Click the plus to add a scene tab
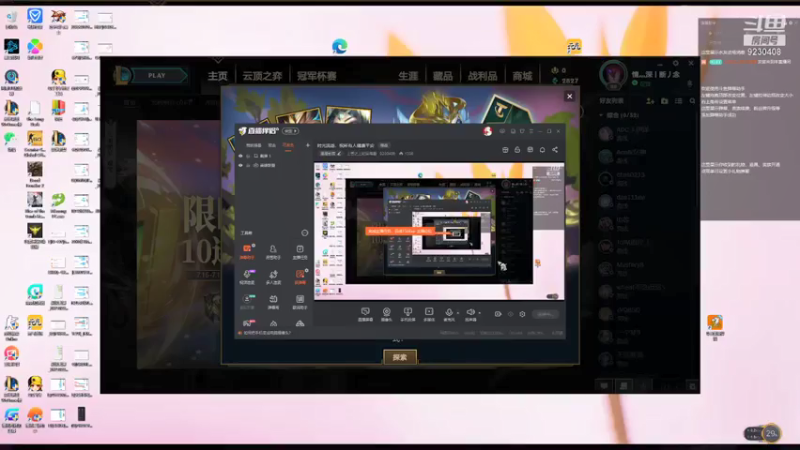This screenshot has width=800, height=450. (x=308, y=145)
